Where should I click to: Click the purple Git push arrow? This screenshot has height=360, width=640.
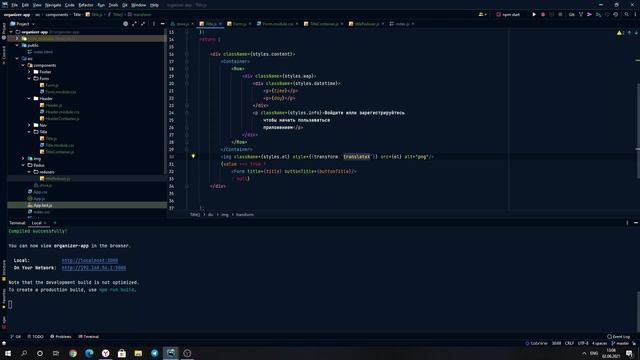tap(589, 14)
